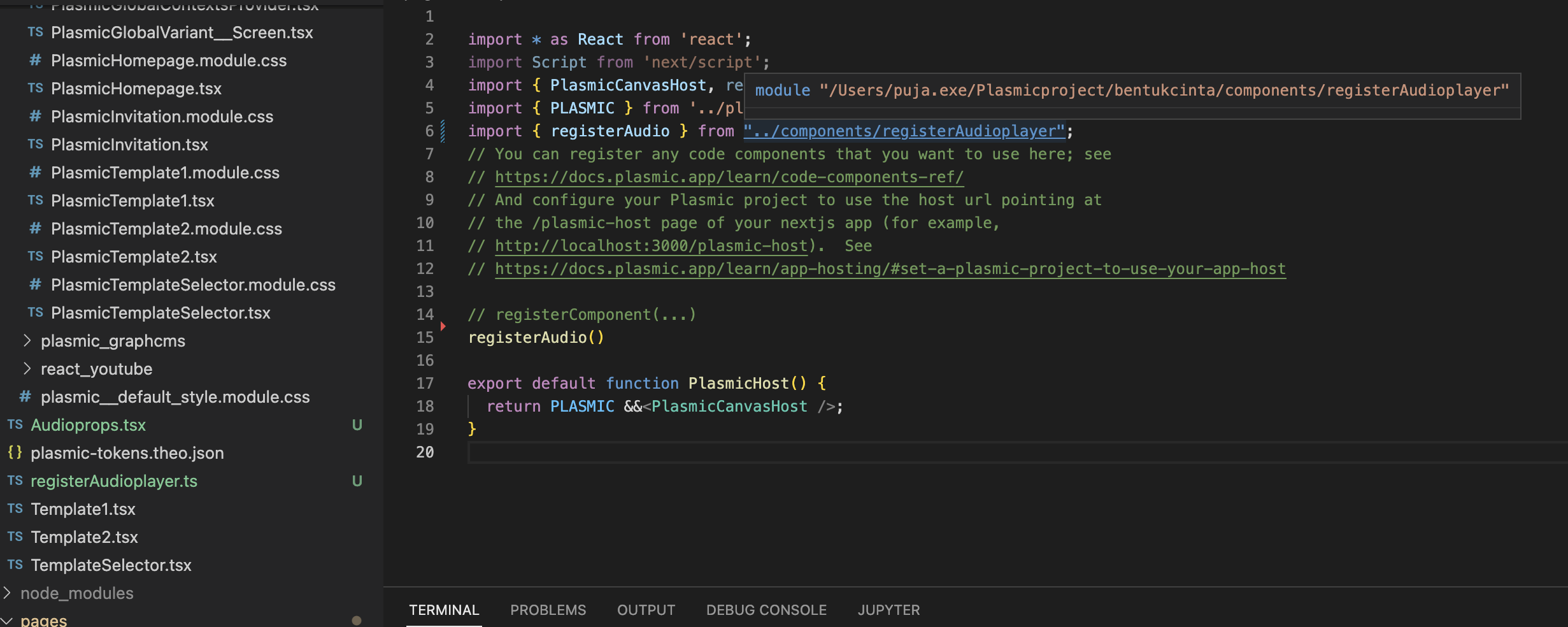Click the modified dot badge on pages folder

click(357, 621)
